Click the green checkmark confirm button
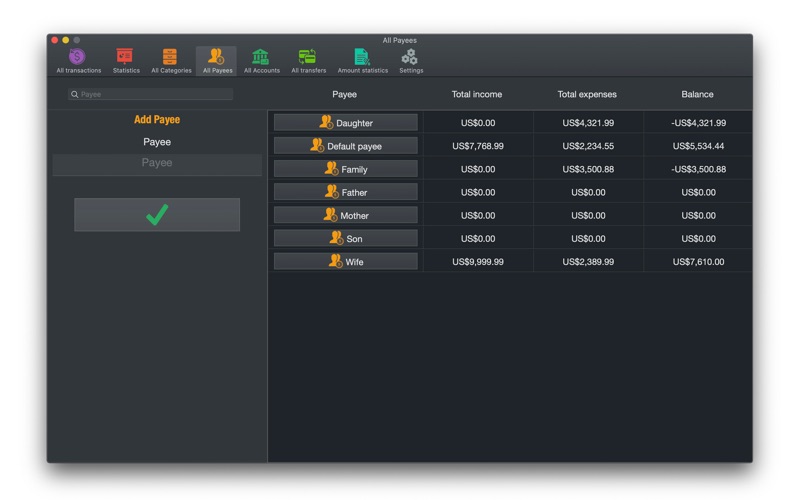 tap(157, 215)
